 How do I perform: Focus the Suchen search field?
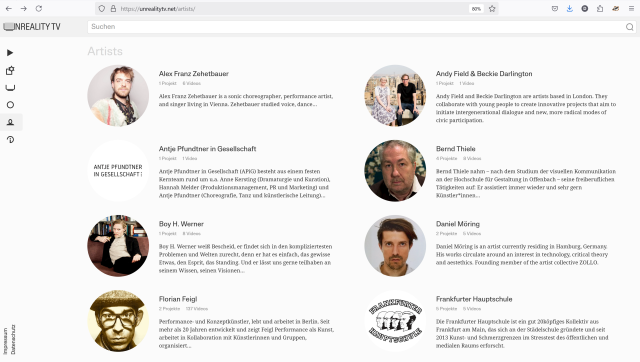point(355,27)
